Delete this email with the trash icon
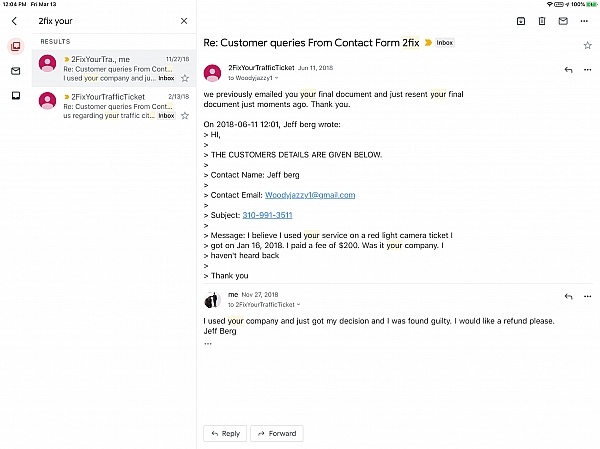Image resolution: width=600 pixels, height=449 pixels. point(542,20)
